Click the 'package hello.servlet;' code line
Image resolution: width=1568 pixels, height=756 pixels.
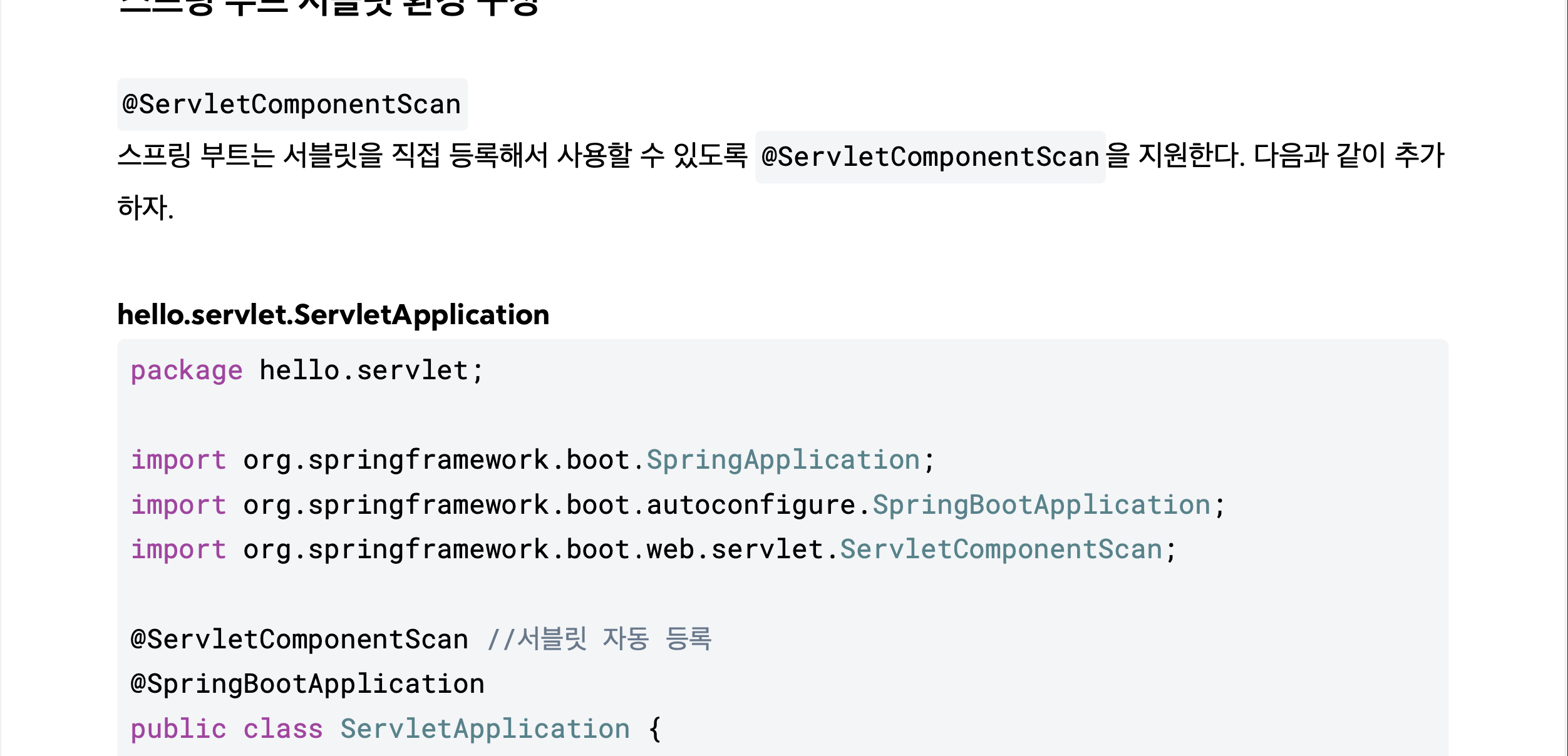(307, 370)
